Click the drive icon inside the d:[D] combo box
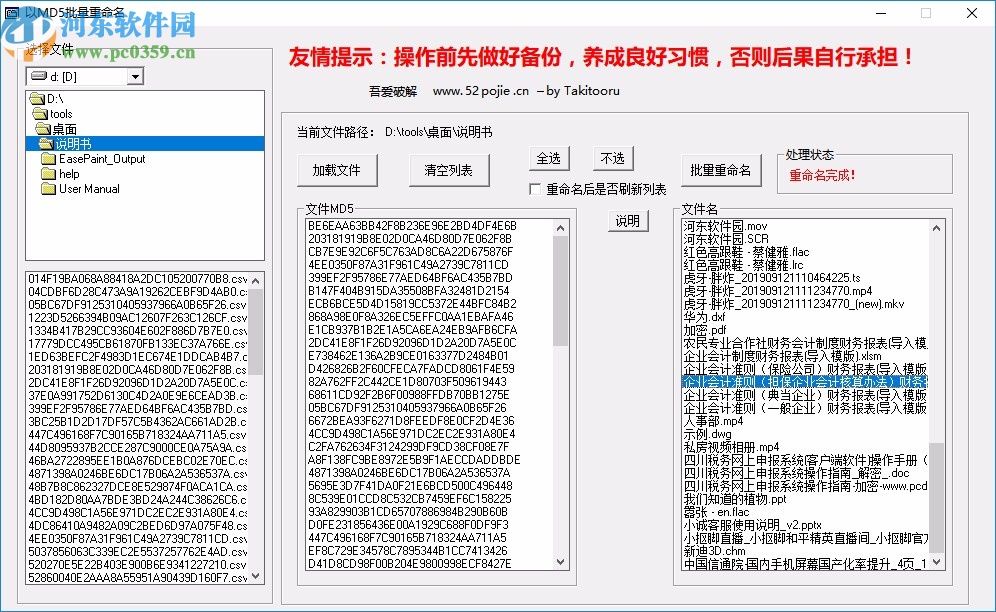Screen dimensions: 996x612 click(x=40, y=76)
